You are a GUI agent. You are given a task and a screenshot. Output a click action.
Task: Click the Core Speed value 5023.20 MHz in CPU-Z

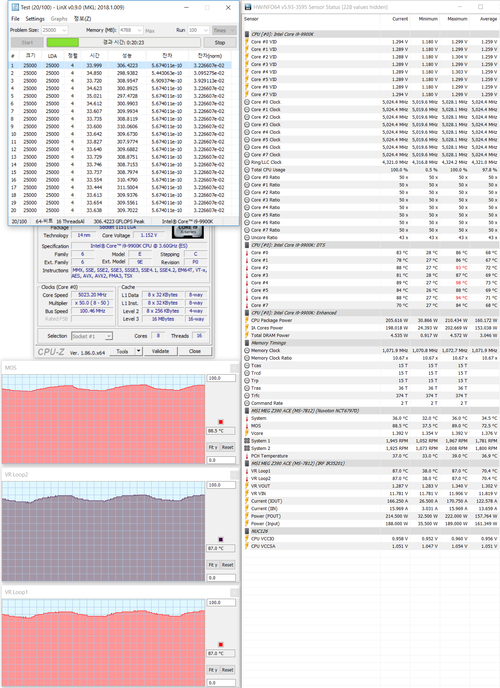point(93,295)
